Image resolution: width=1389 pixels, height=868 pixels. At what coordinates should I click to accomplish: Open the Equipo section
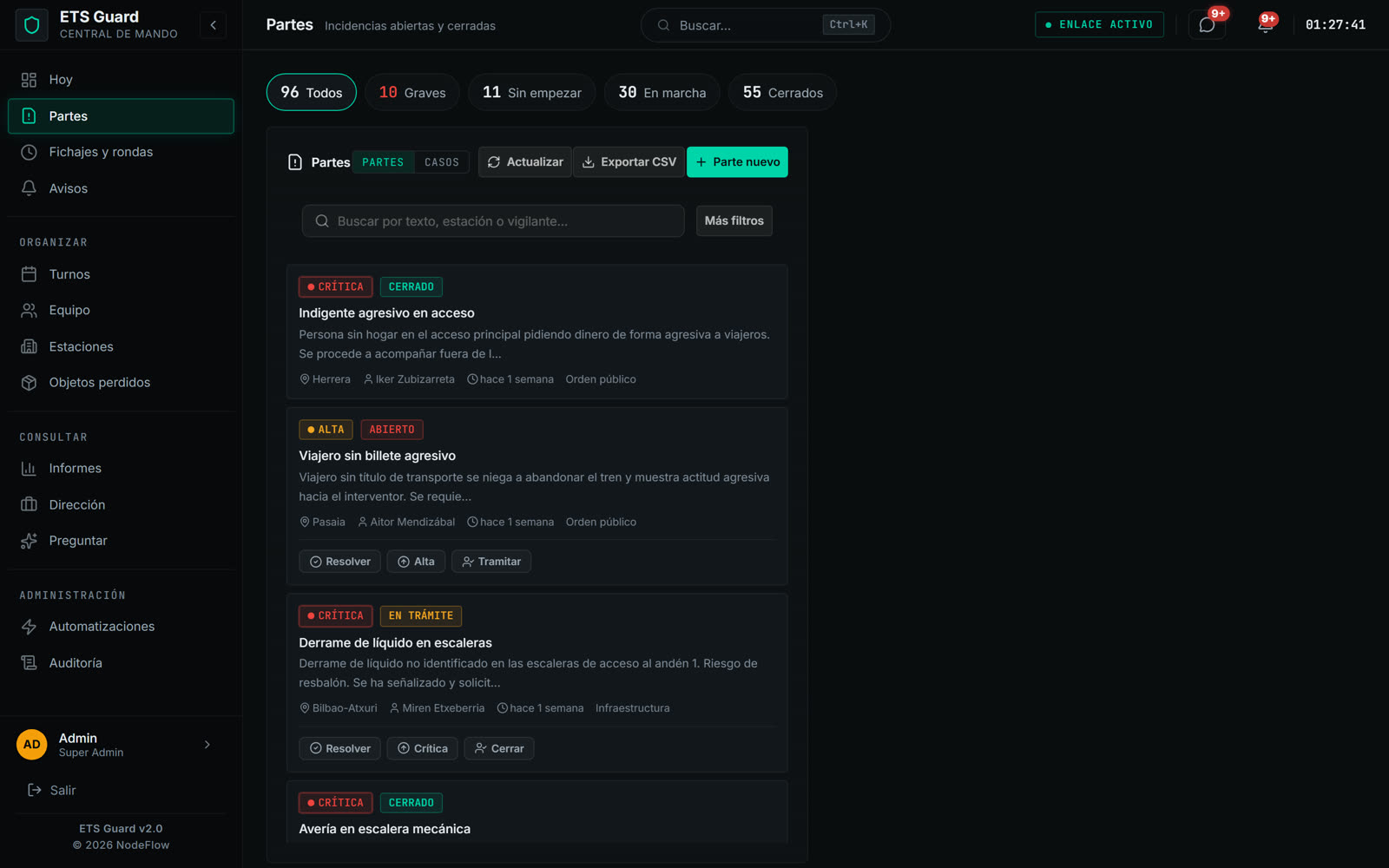point(121,310)
